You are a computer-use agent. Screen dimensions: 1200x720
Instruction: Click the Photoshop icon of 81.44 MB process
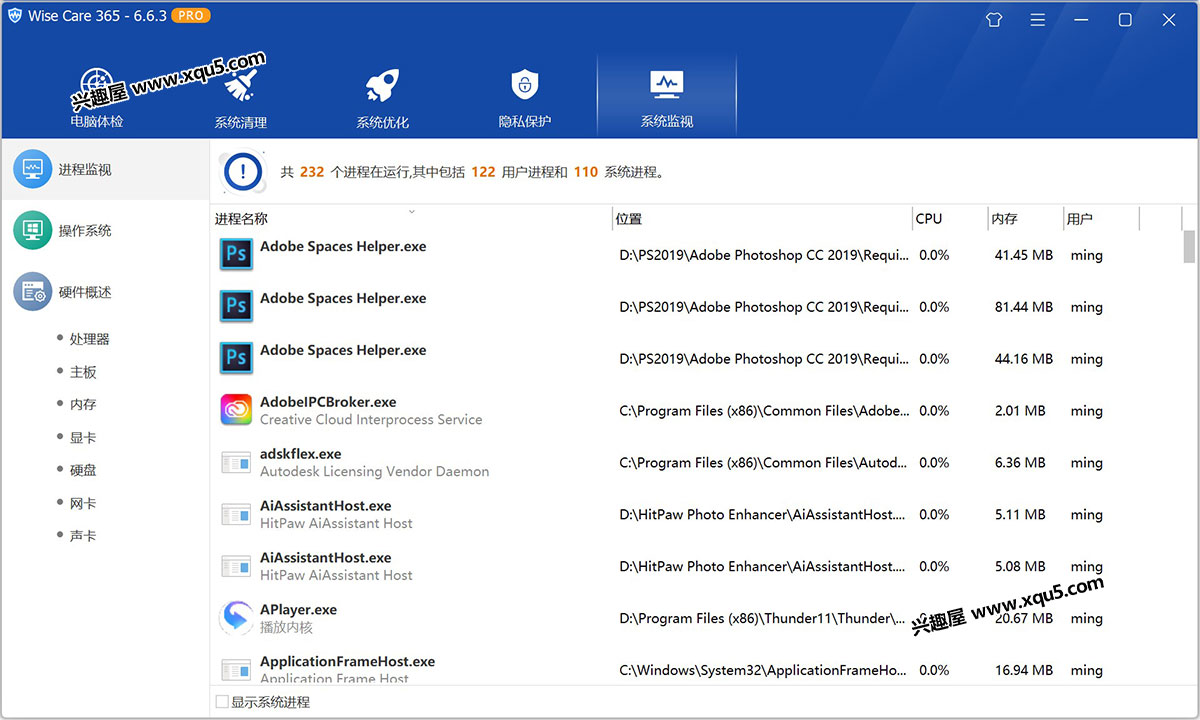click(236, 306)
